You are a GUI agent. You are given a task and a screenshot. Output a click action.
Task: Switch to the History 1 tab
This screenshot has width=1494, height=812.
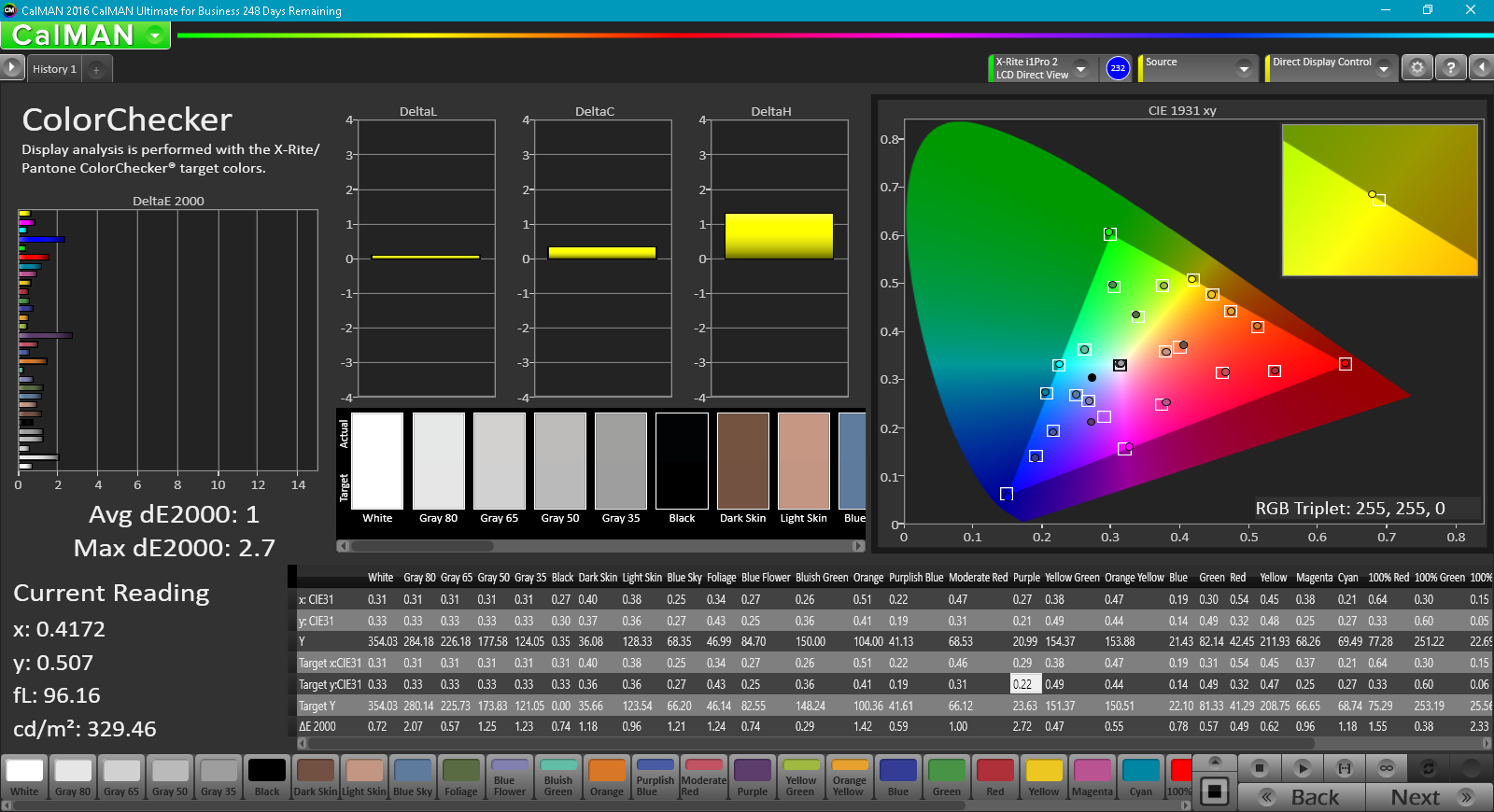point(54,69)
